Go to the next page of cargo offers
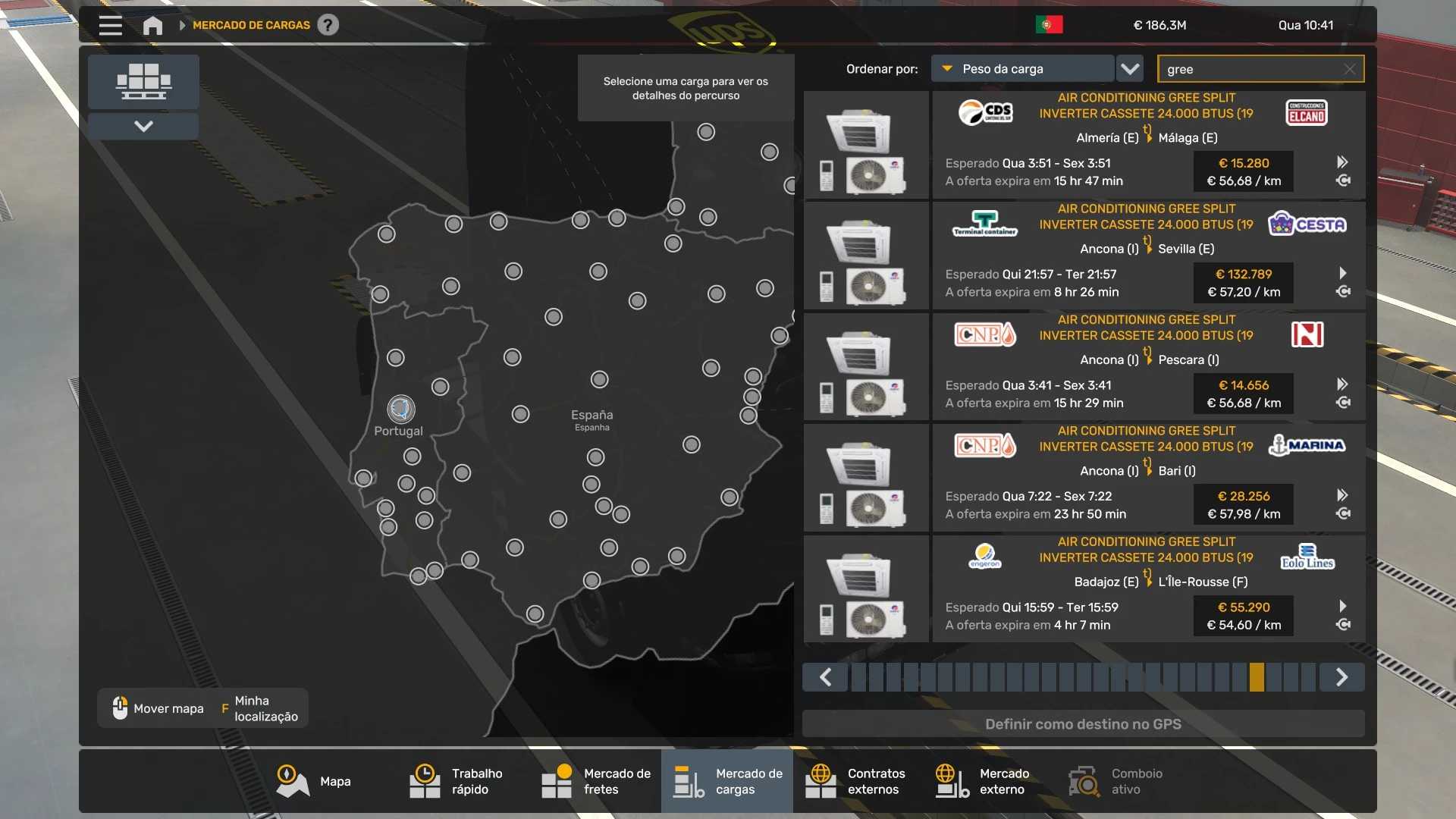This screenshot has width=1456, height=819. pyautogui.click(x=1341, y=677)
